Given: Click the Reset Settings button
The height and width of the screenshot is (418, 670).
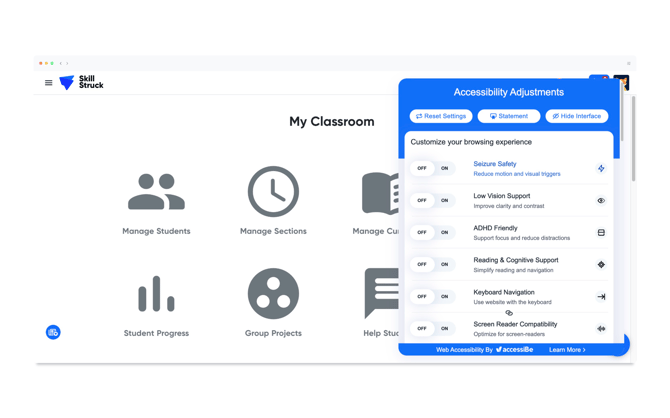Looking at the screenshot, I should pyautogui.click(x=441, y=116).
